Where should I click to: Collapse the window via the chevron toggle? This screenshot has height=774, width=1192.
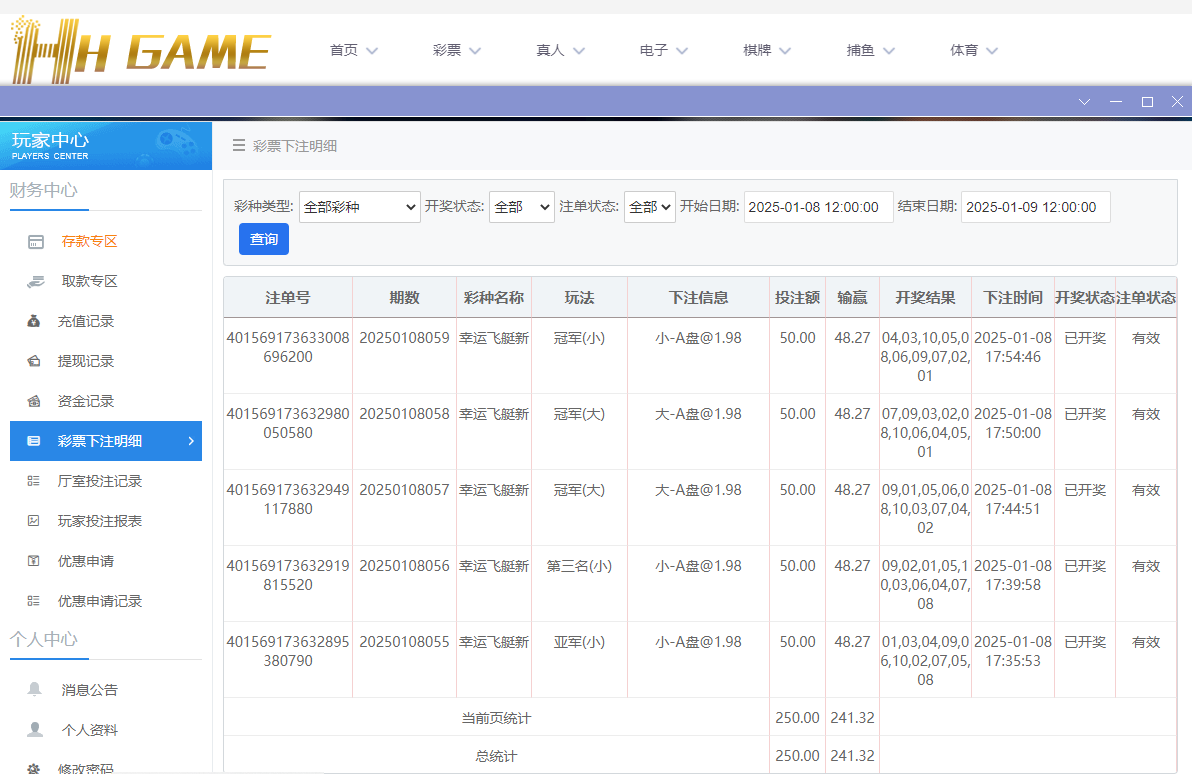[1084, 101]
